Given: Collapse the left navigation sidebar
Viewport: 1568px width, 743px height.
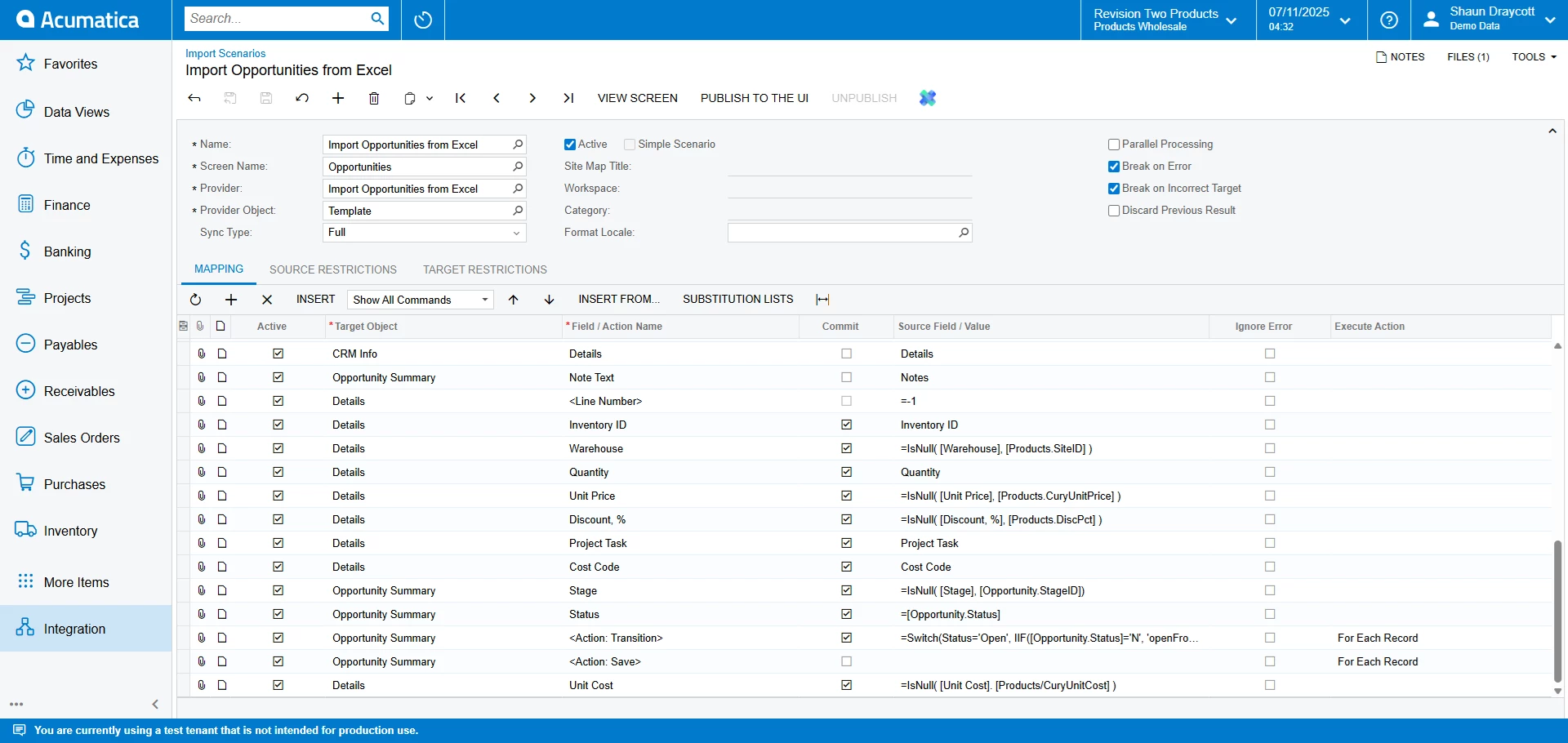Looking at the screenshot, I should (155, 704).
